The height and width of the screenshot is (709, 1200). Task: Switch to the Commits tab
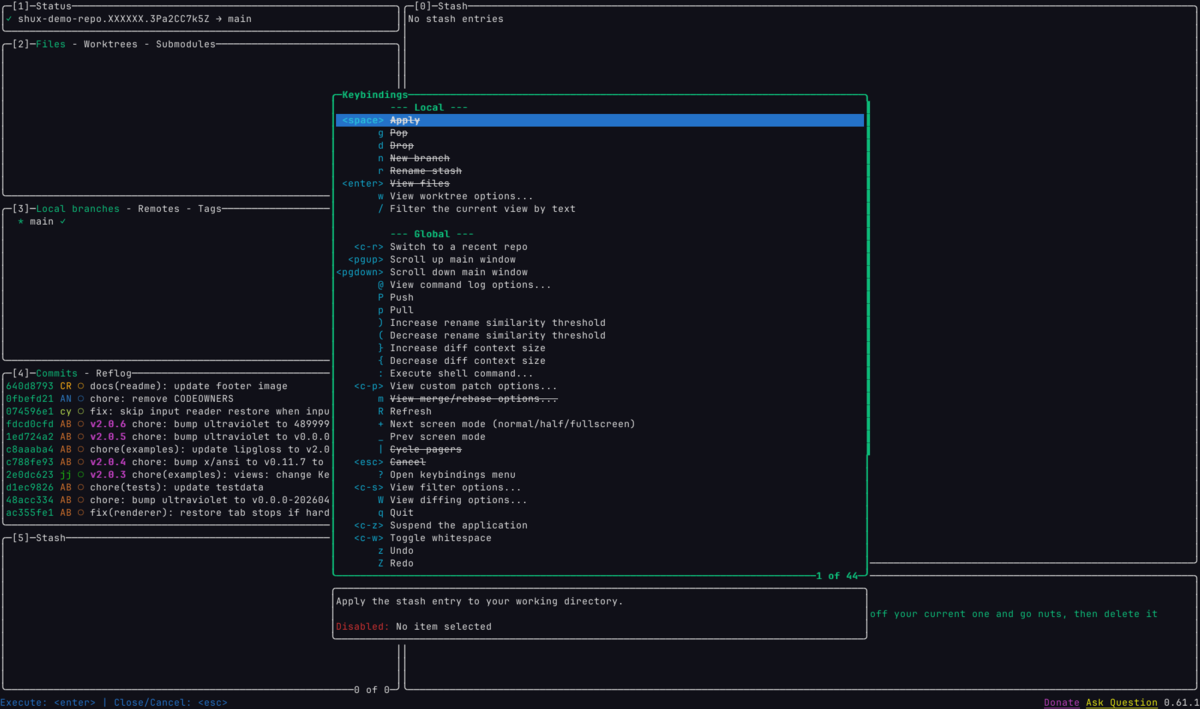[57, 373]
